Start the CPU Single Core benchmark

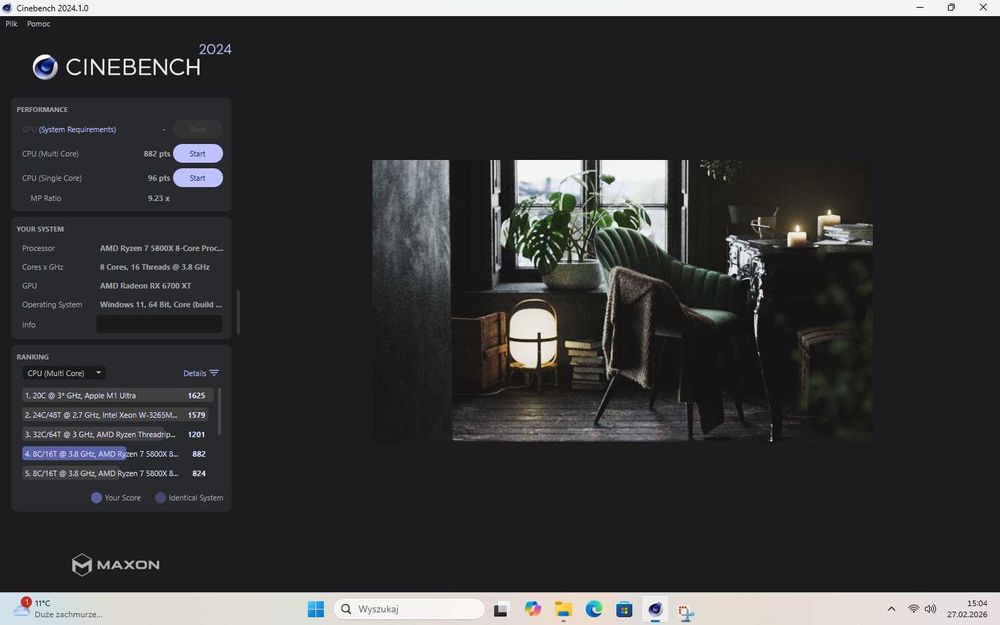coord(198,178)
